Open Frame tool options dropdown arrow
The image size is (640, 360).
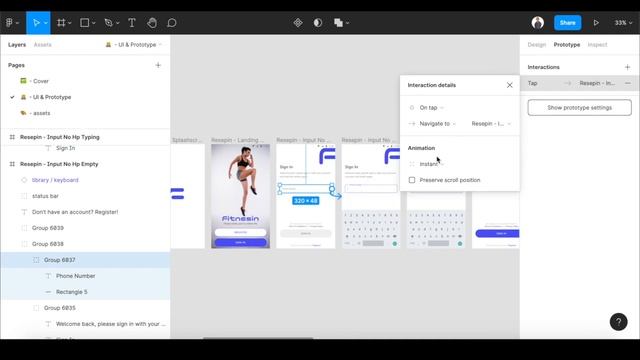coord(70,23)
